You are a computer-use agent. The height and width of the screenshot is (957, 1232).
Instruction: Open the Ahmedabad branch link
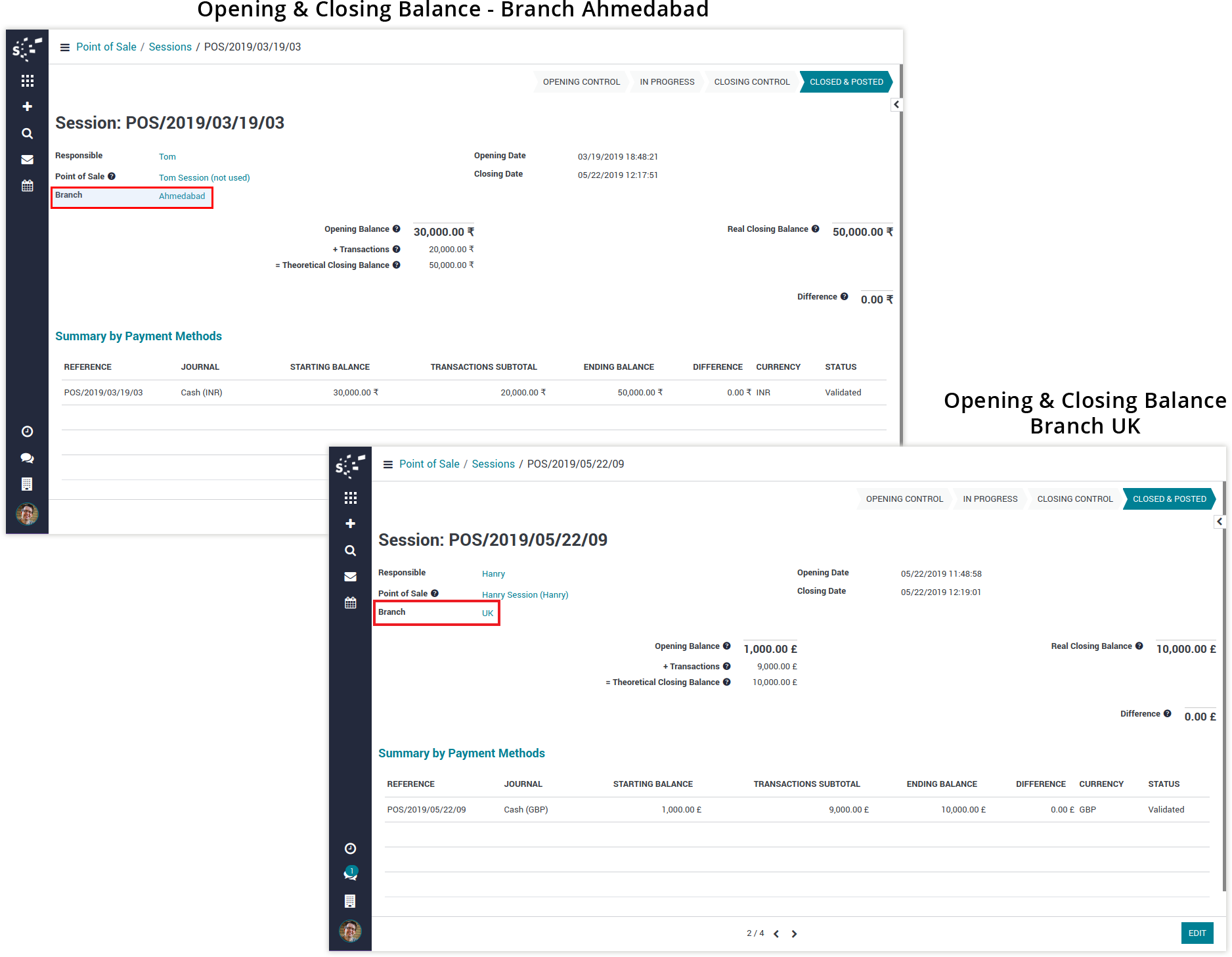click(182, 196)
